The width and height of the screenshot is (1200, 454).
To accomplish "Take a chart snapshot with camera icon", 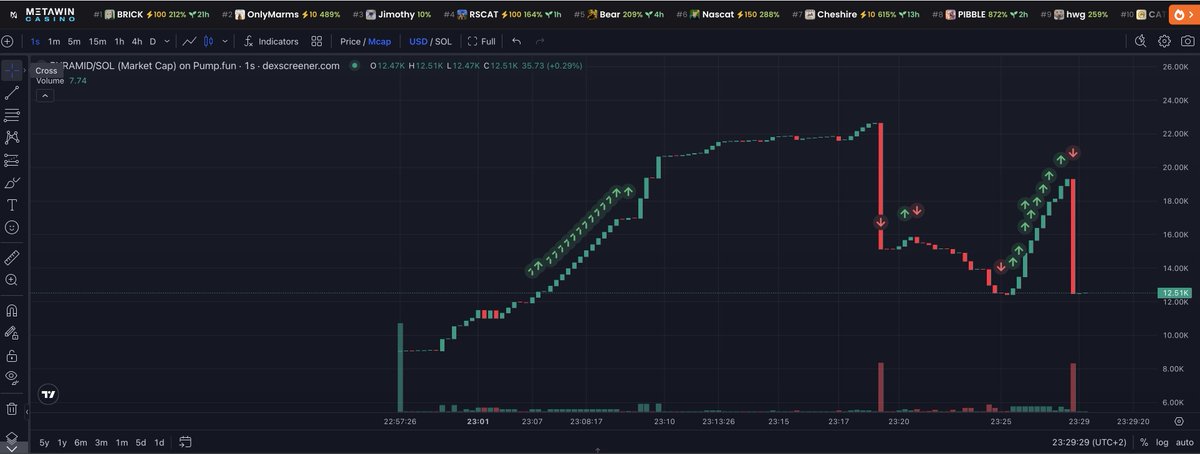I will [x=1187, y=41].
